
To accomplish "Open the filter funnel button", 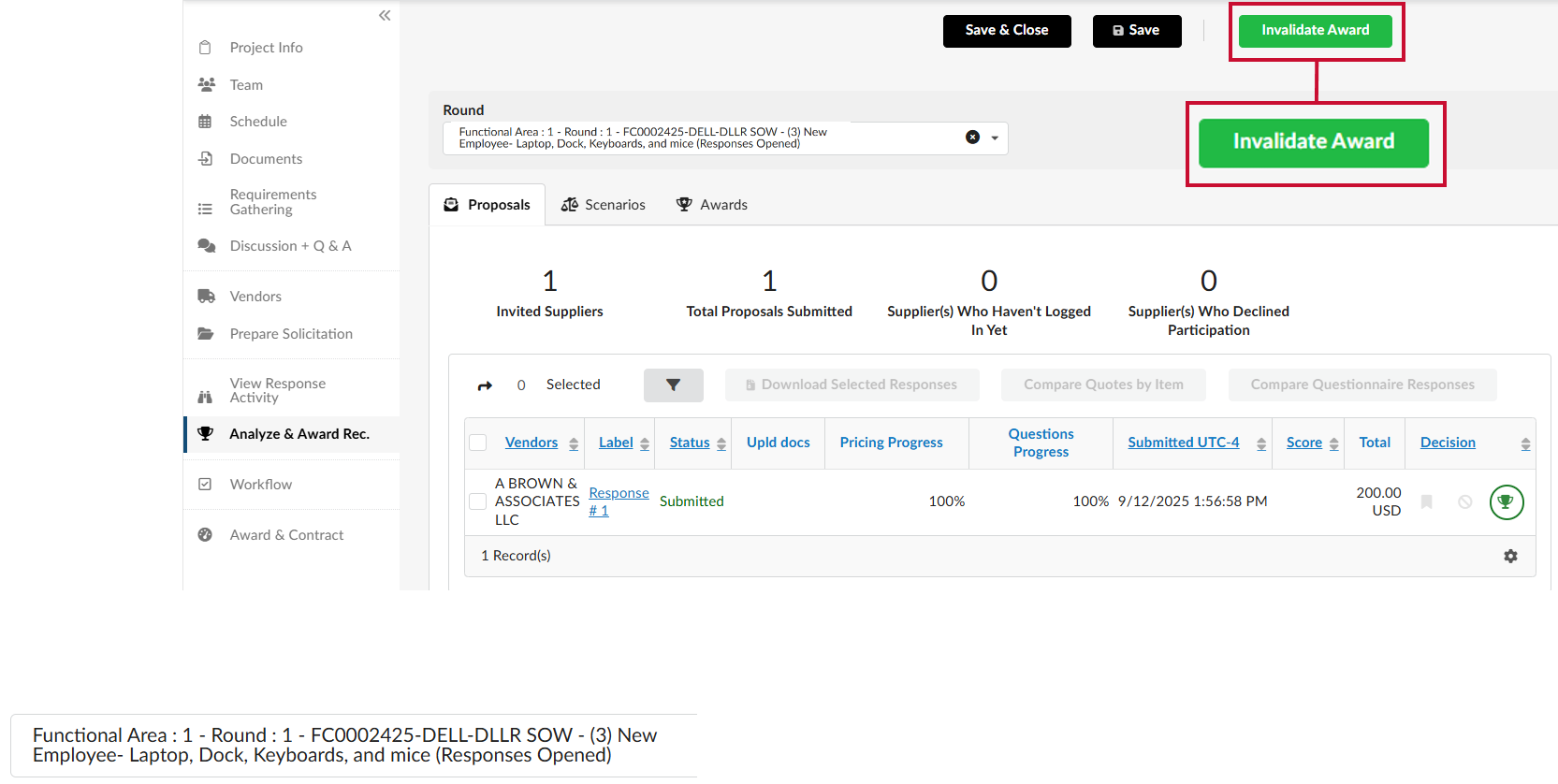I will [x=674, y=385].
